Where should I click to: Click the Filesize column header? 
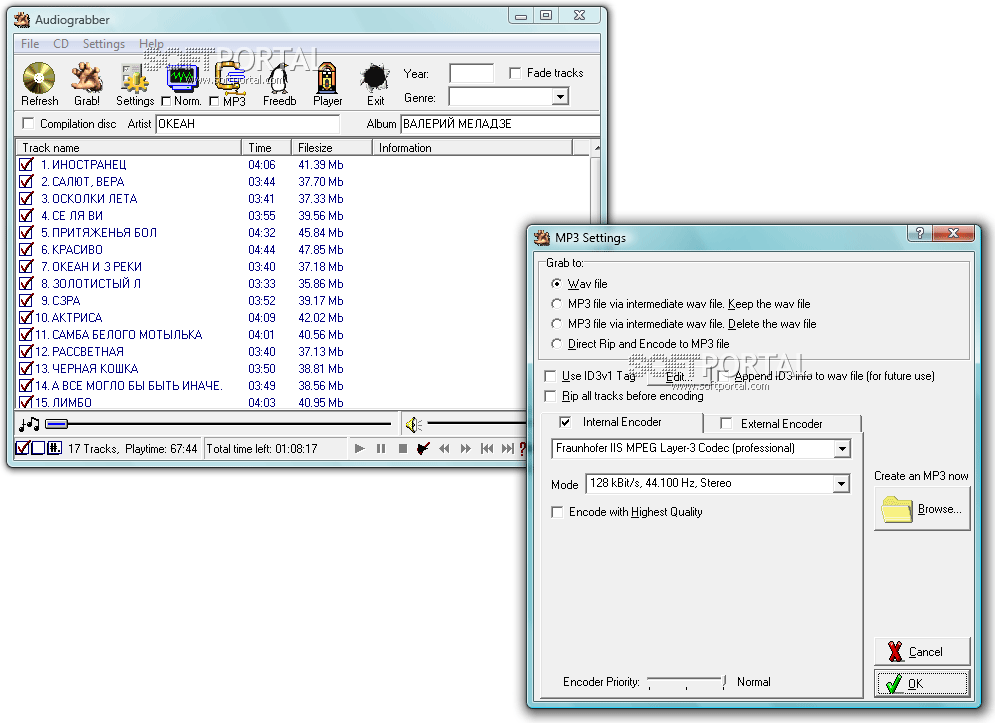click(x=331, y=147)
